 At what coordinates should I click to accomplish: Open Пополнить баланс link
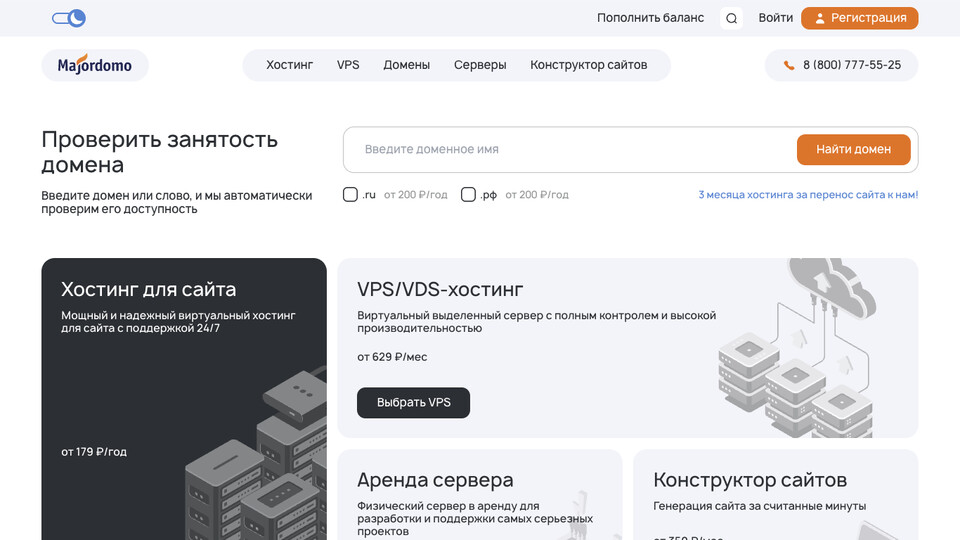650,18
